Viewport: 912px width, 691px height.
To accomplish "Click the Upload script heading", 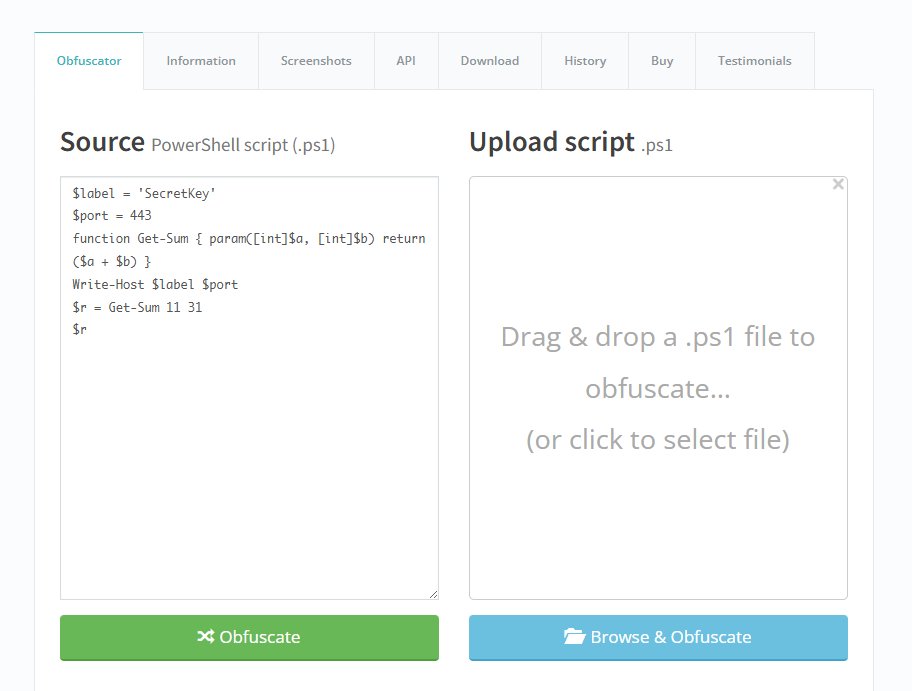I will coord(551,142).
